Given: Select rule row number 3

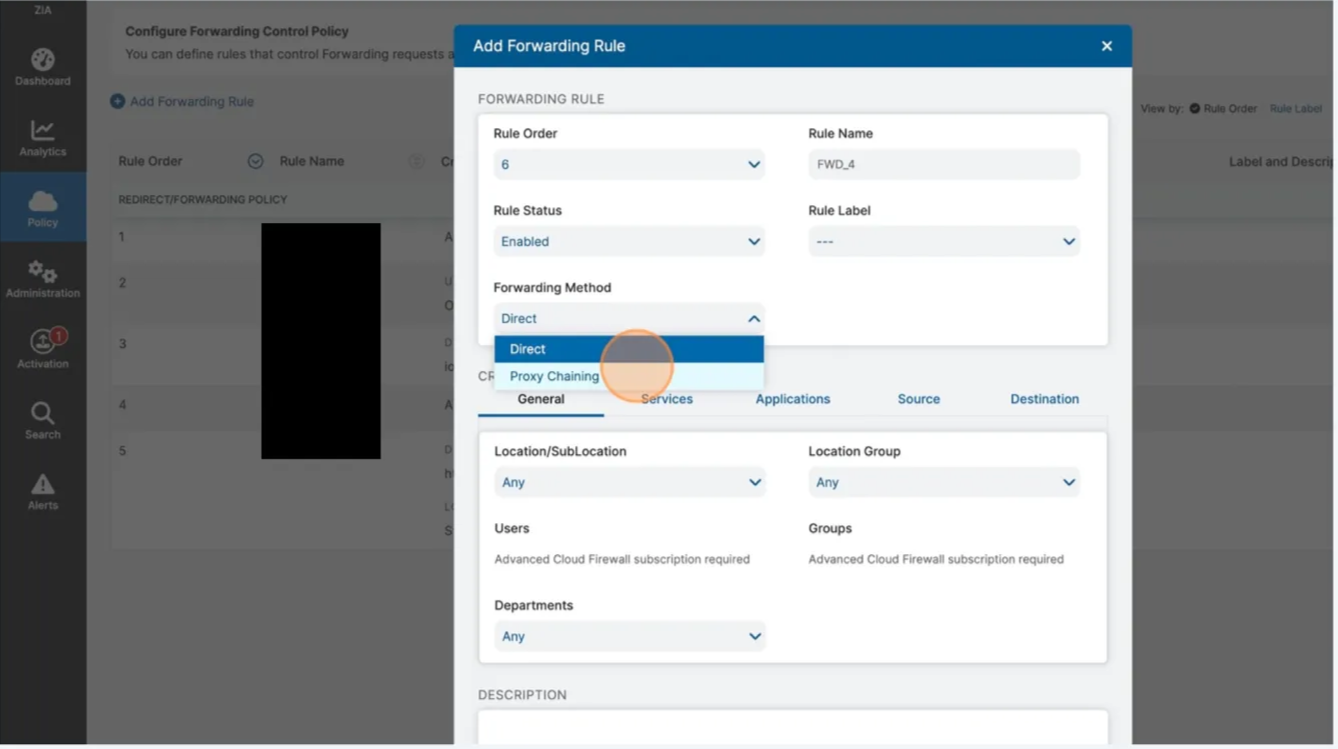Looking at the screenshot, I should pos(122,344).
